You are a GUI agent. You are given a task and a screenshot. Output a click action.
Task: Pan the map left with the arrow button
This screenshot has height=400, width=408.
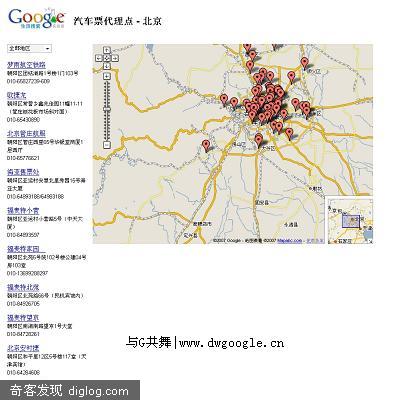pos(99,58)
